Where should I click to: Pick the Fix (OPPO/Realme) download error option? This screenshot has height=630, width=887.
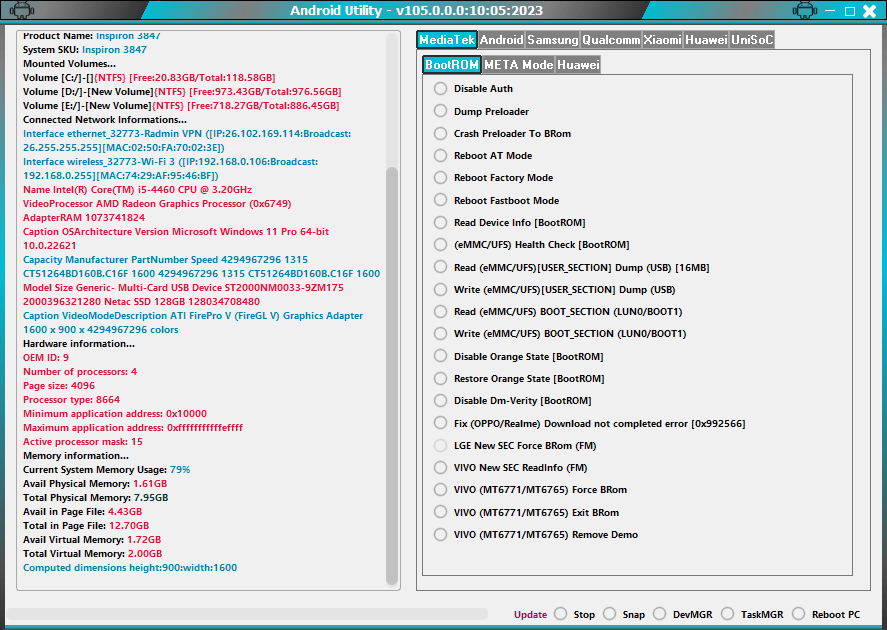tap(439, 422)
